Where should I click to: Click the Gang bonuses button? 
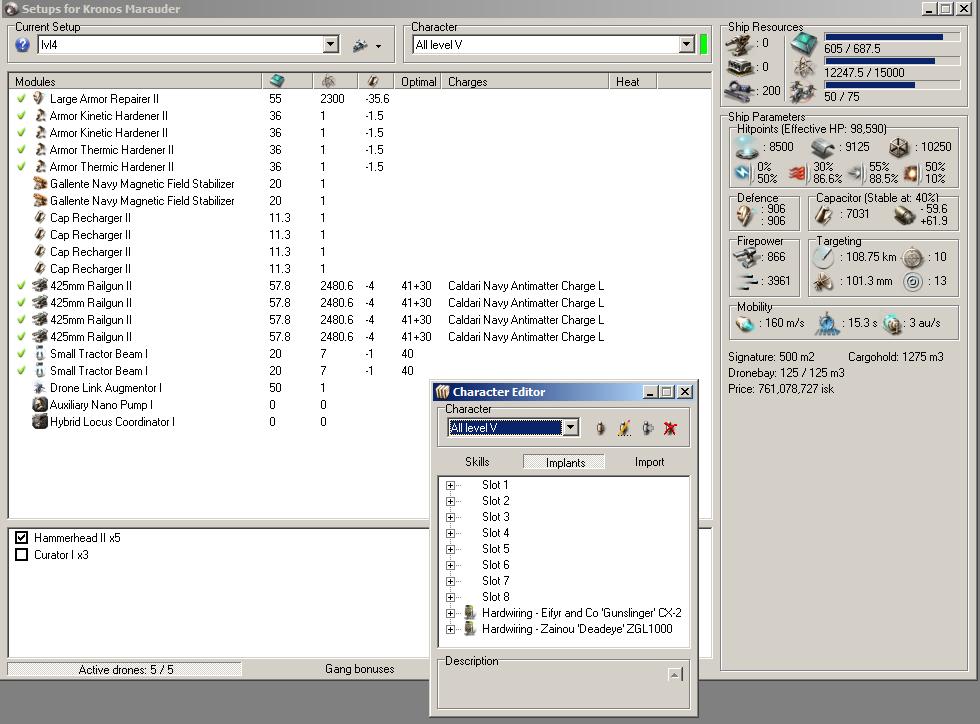[x=359, y=669]
